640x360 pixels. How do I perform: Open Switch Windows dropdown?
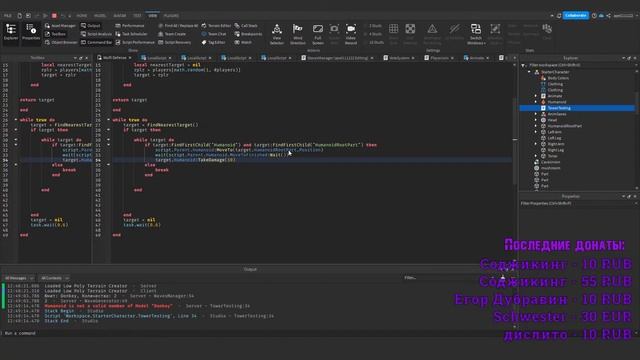(476, 34)
